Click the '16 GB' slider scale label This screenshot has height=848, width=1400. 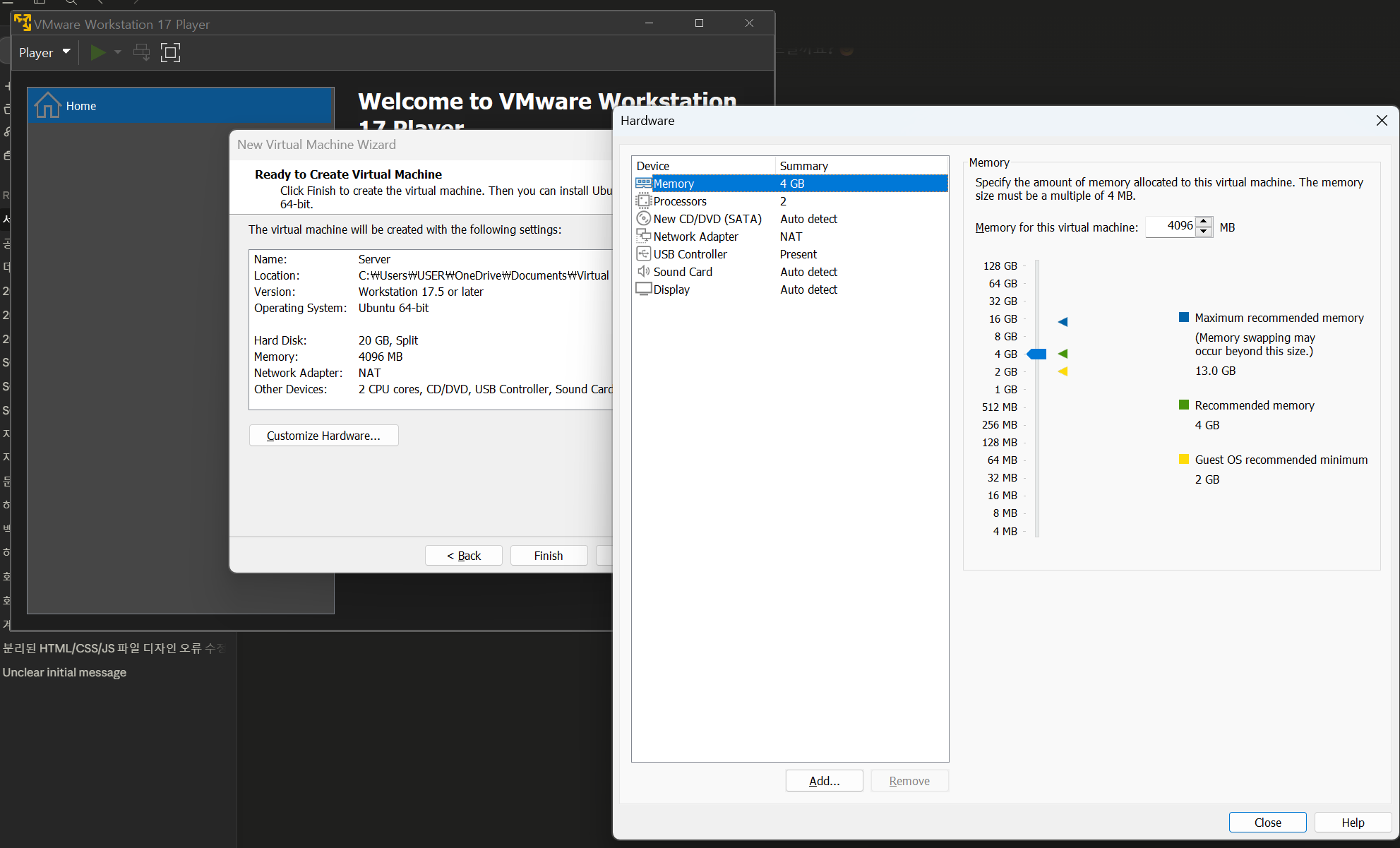pos(1003,318)
